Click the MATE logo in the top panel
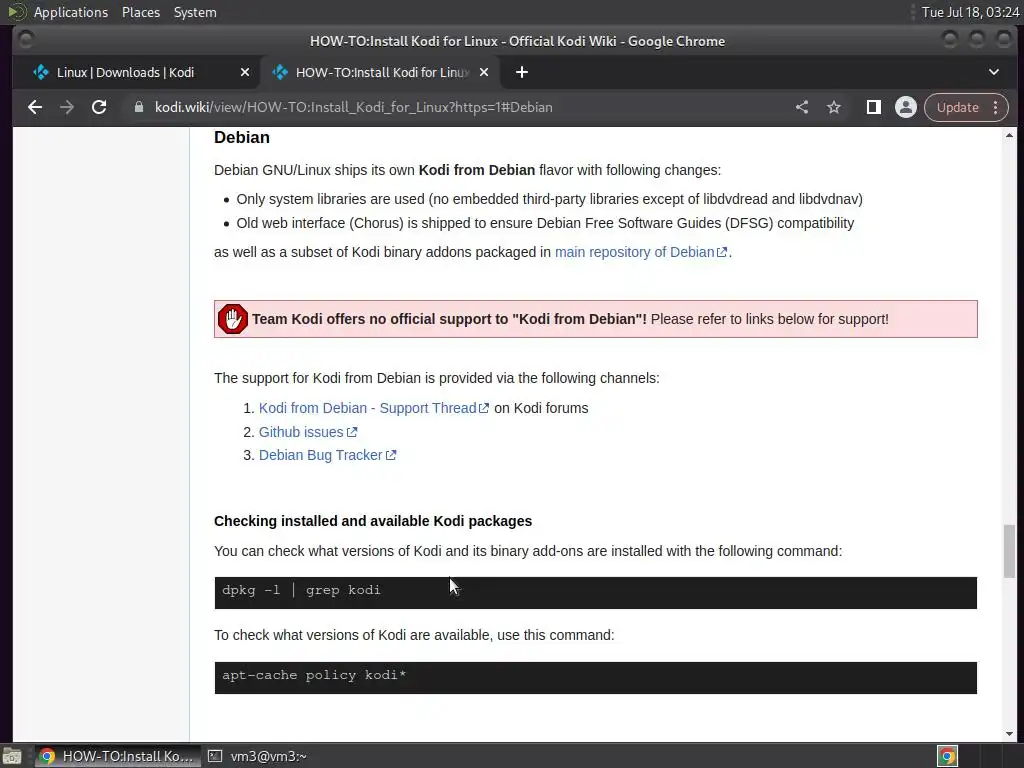 click(x=16, y=12)
